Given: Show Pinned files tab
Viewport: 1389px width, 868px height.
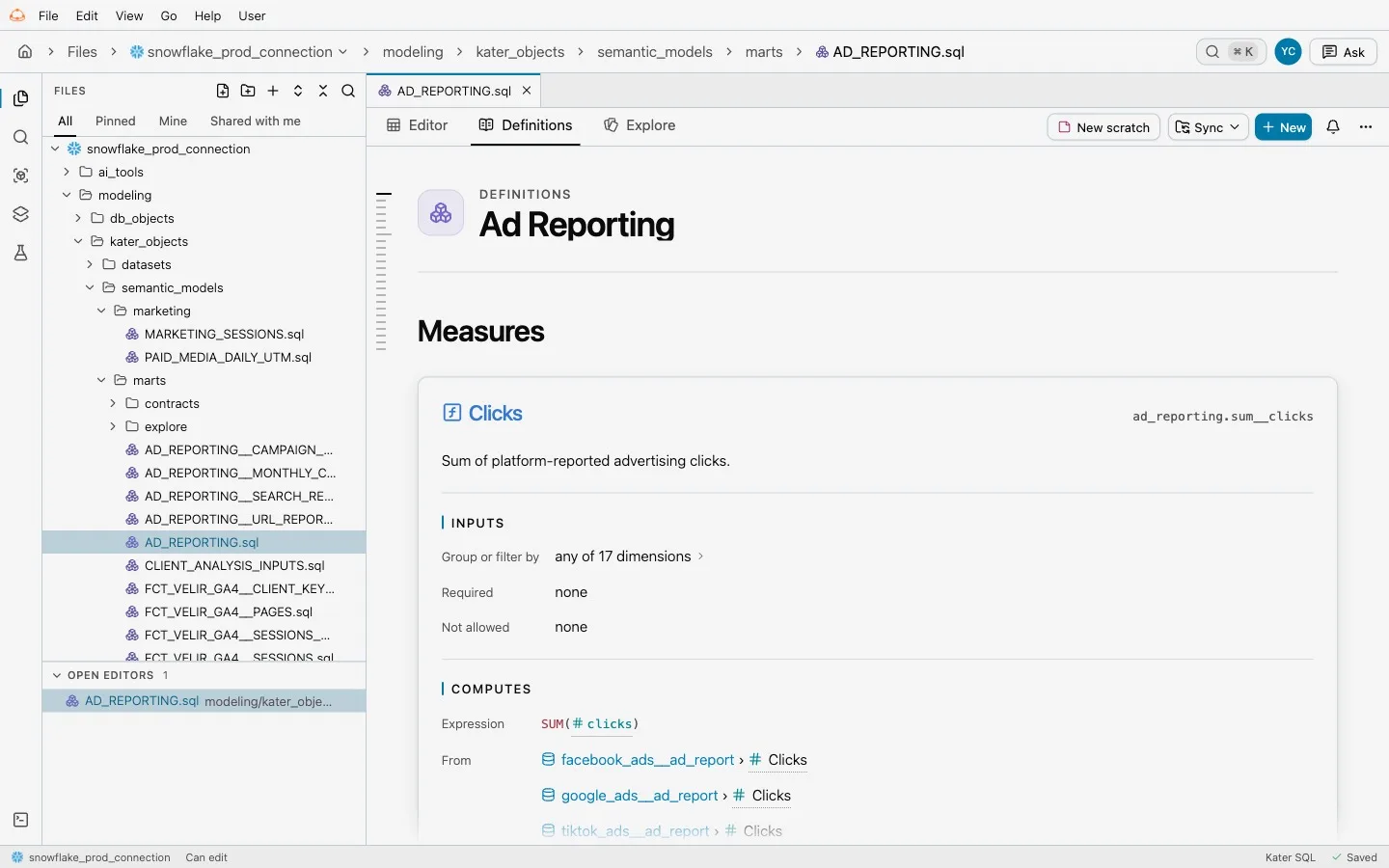Looking at the screenshot, I should coord(116,121).
